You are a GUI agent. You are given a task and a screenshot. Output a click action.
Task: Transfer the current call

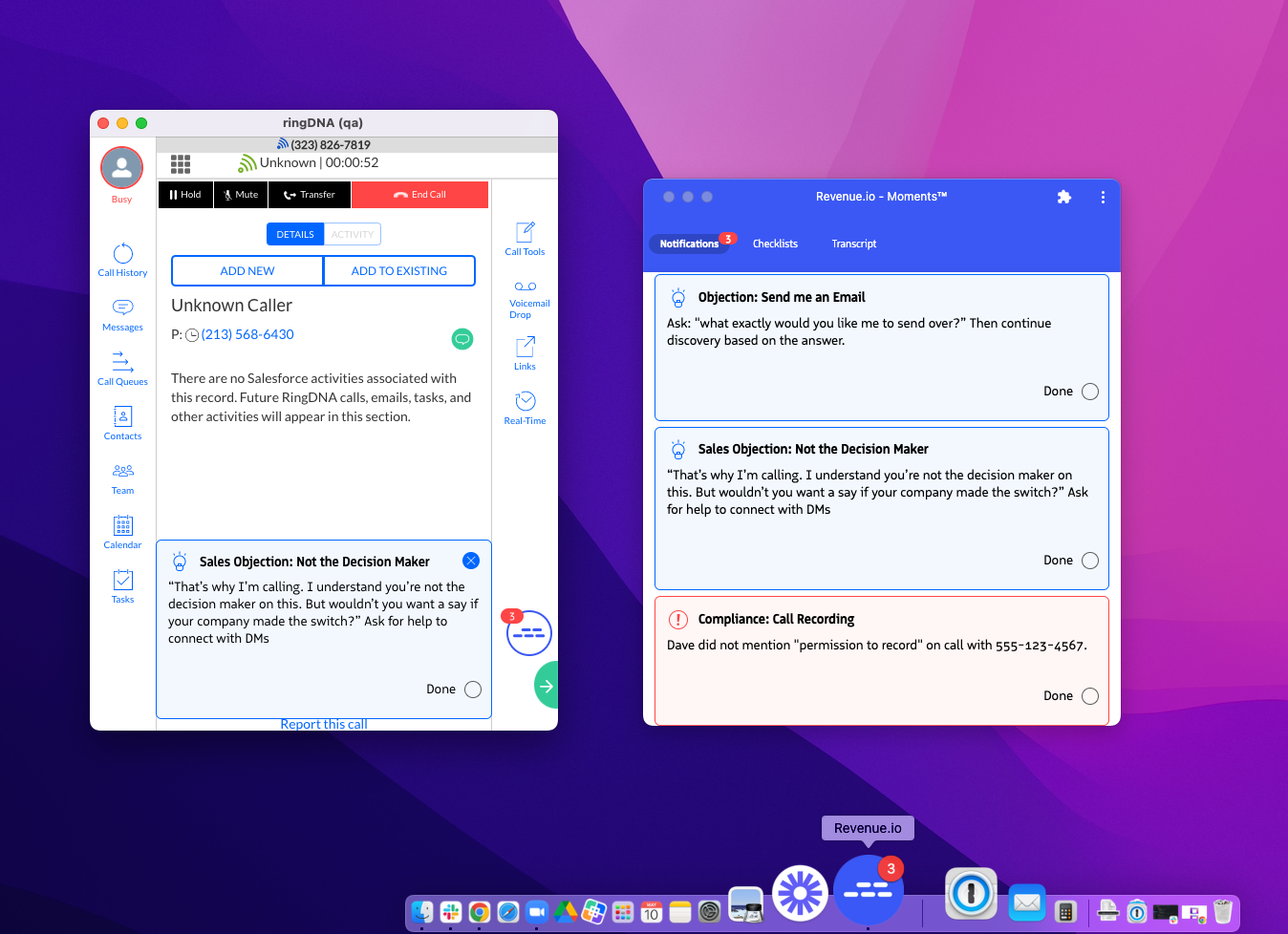(x=310, y=195)
